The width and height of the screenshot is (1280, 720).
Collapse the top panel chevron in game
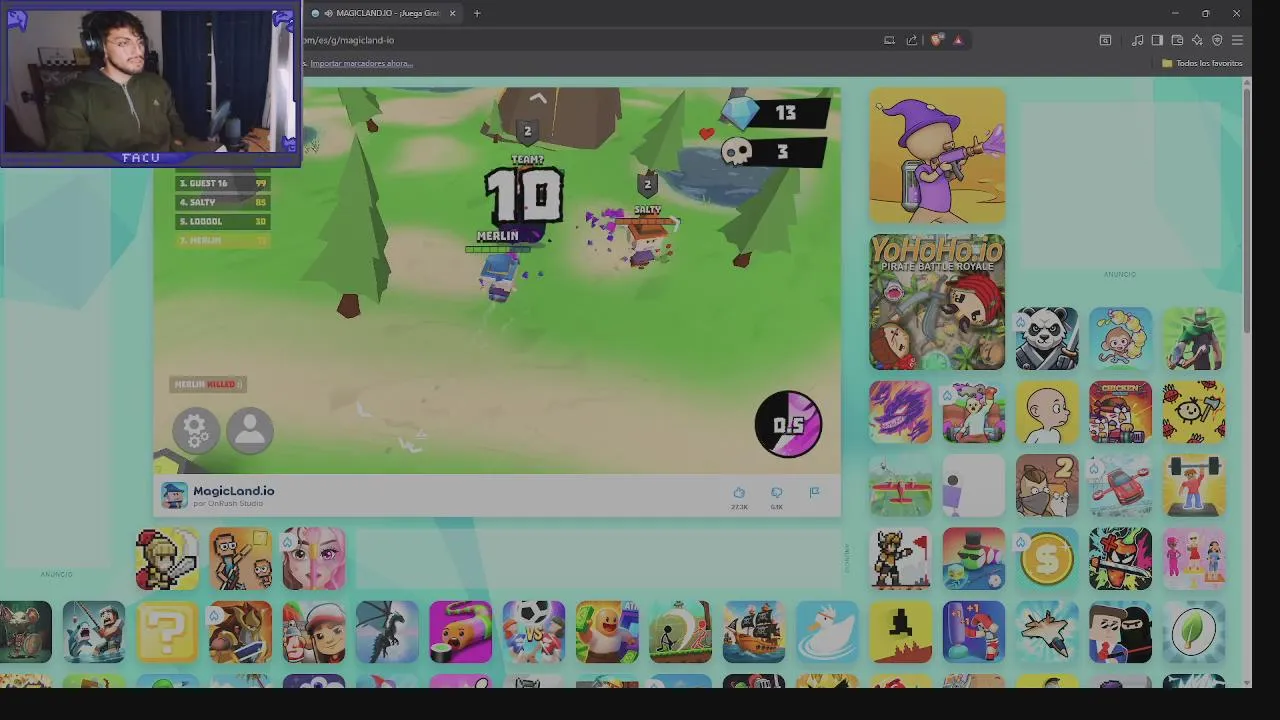click(537, 98)
